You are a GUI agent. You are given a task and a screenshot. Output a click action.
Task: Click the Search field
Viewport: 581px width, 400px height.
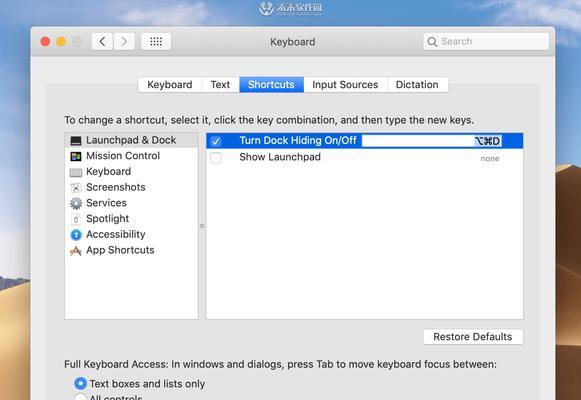click(x=486, y=41)
